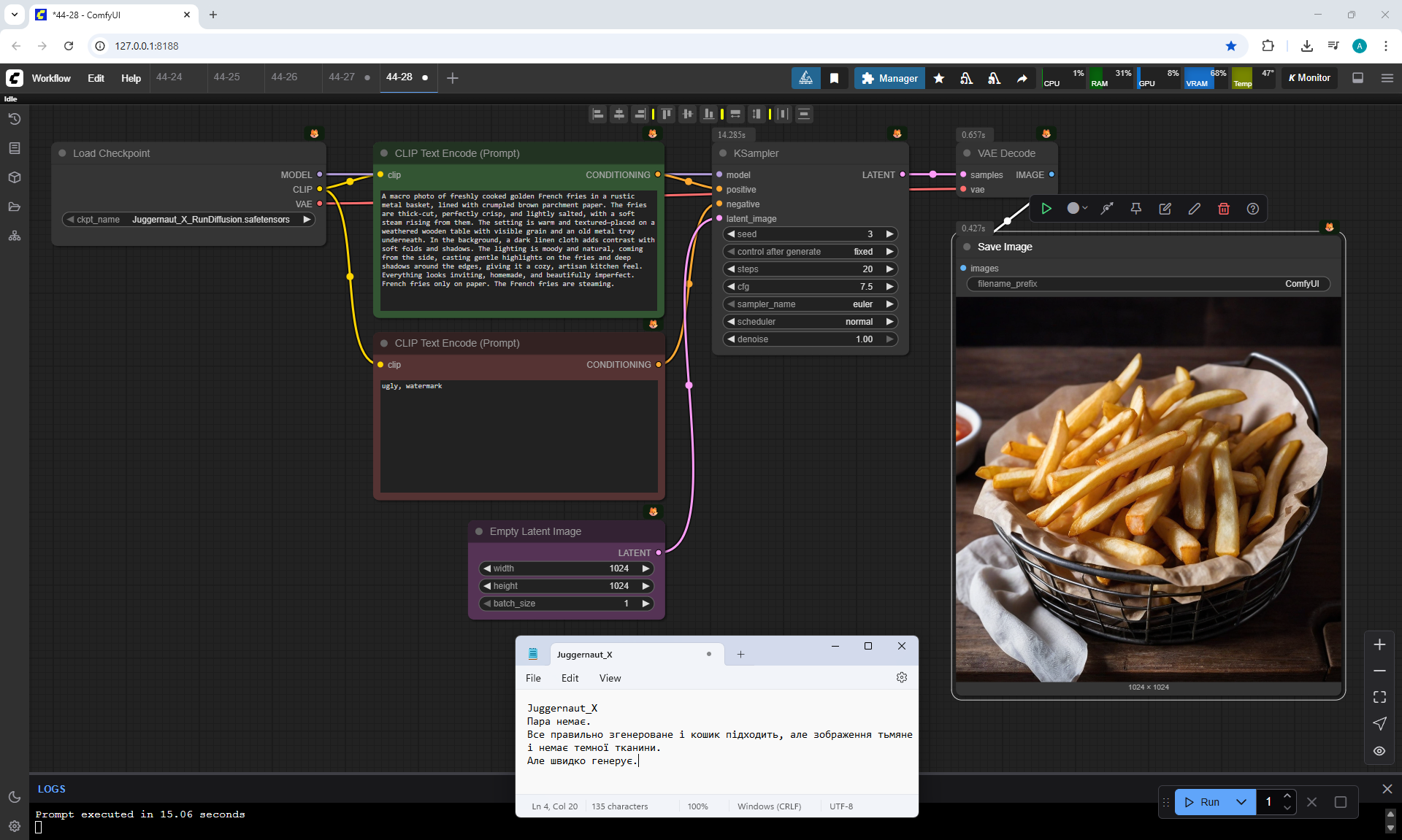Click the Manager button
Viewport: 1402px width, 840px height.
coord(889,78)
